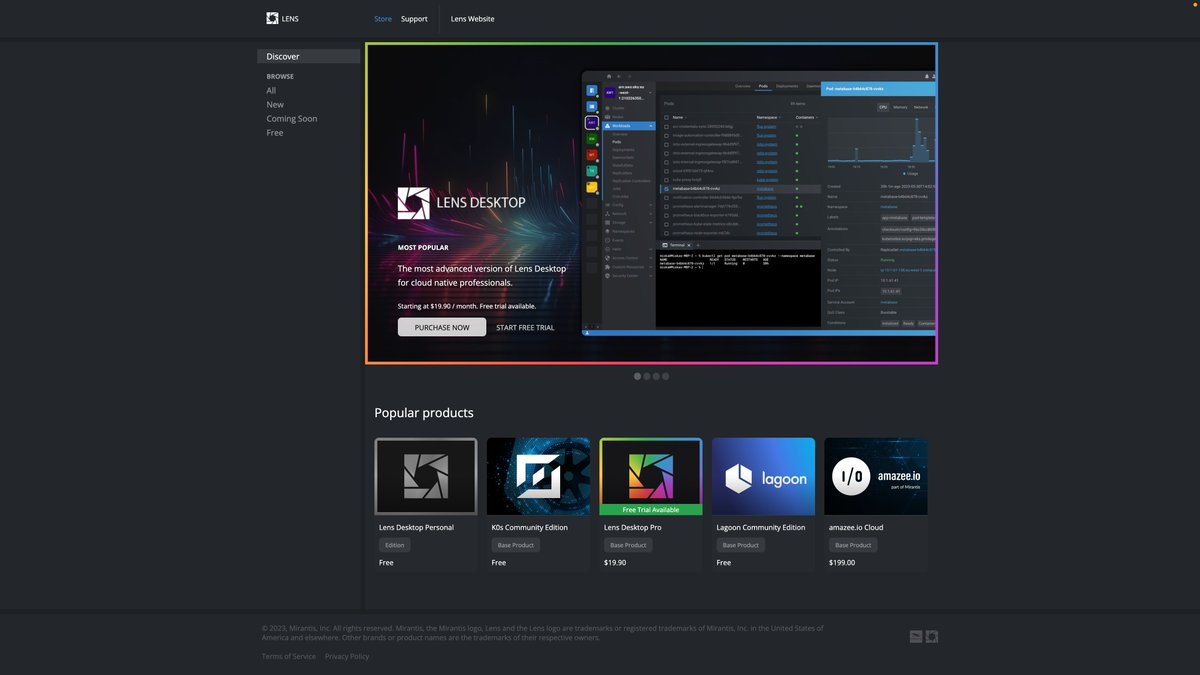Click the Popular products heading
This screenshot has height=675, width=1200.
click(x=424, y=413)
